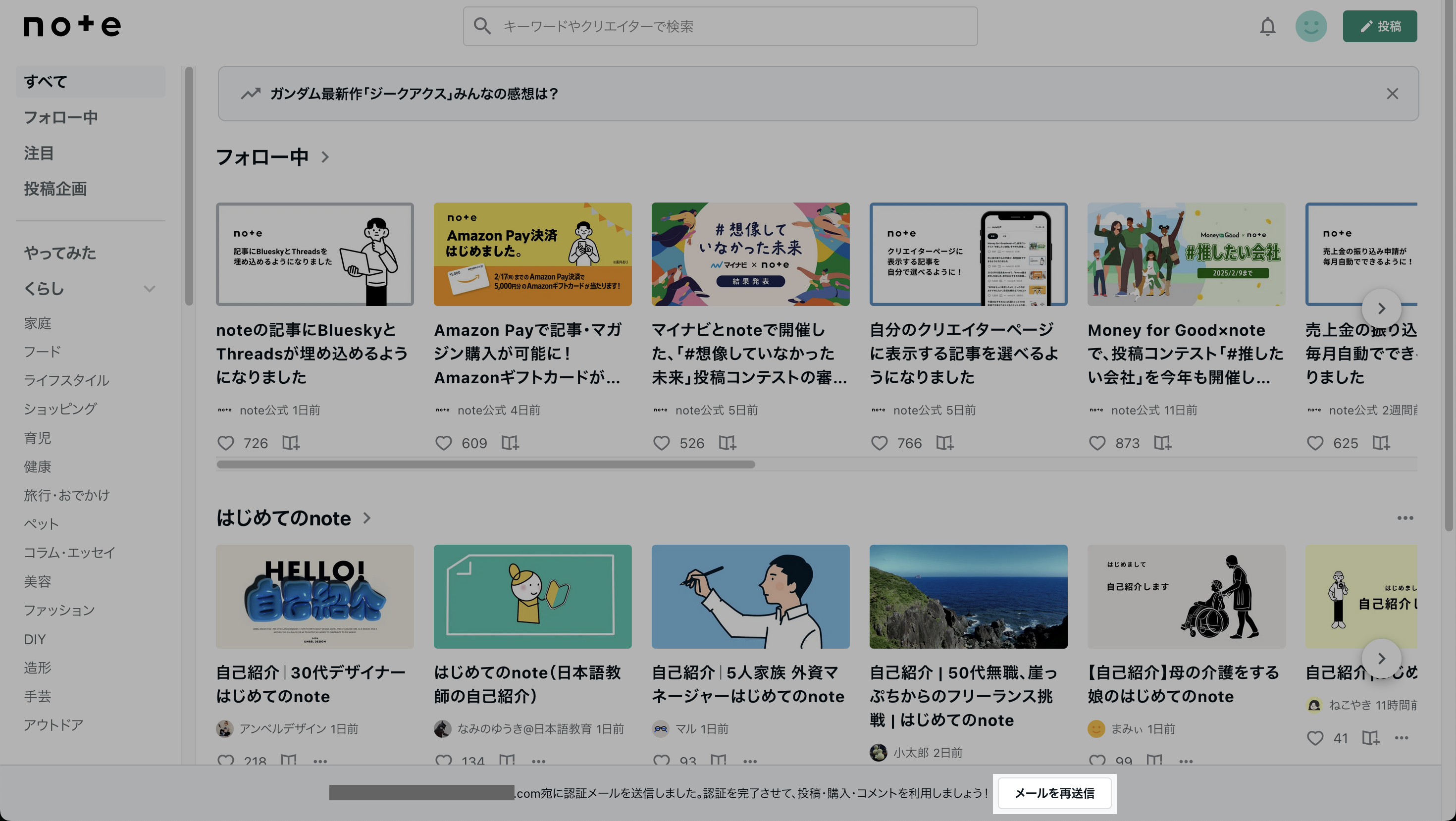Open the やってみた category
1456x821 pixels.
[x=59, y=253]
